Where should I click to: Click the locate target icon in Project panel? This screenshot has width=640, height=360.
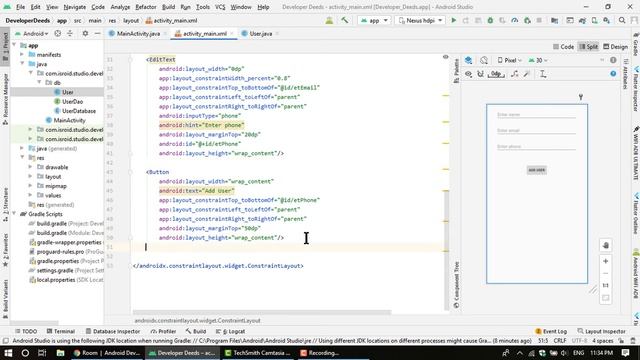click(x=58, y=33)
